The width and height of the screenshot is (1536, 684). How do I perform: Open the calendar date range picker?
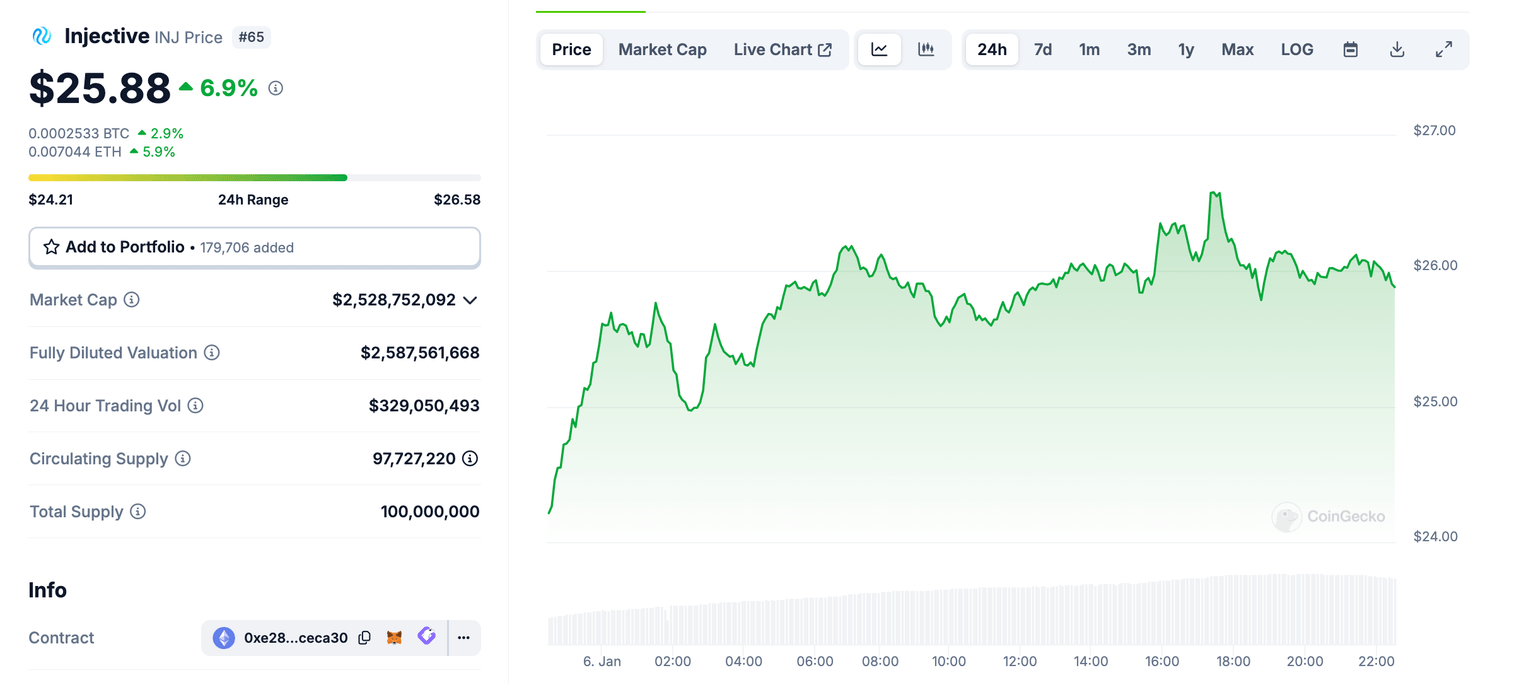point(1350,49)
